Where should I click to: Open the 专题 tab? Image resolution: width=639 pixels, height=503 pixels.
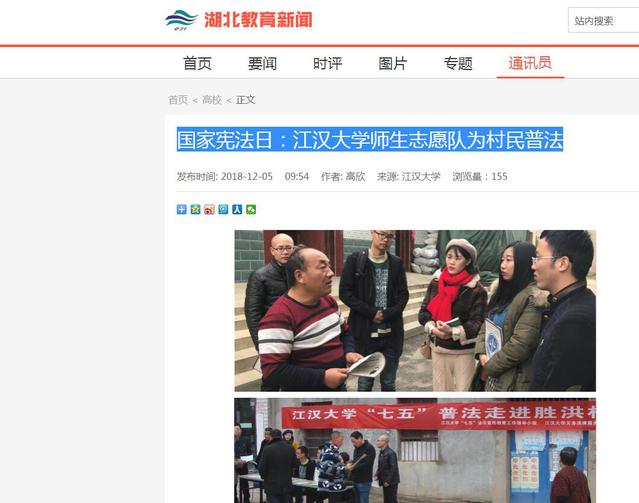tap(458, 64)
